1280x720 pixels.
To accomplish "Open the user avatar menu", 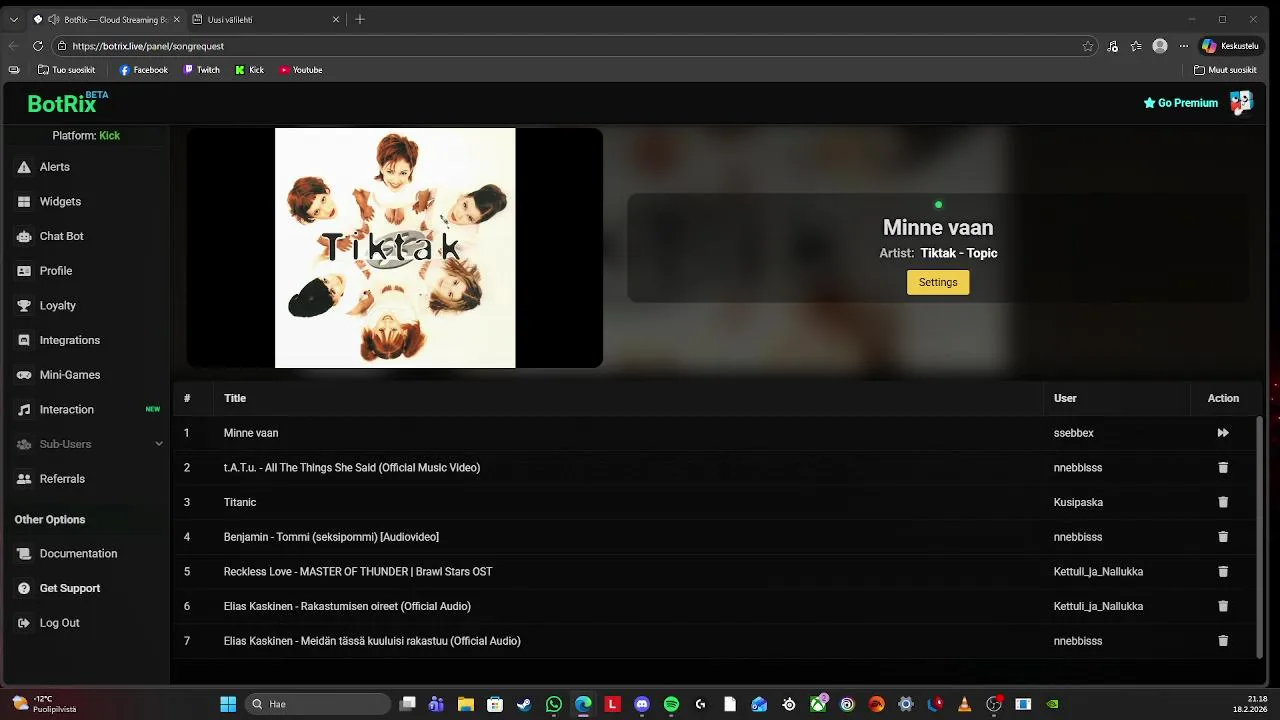I will [x=1241, y=102].
